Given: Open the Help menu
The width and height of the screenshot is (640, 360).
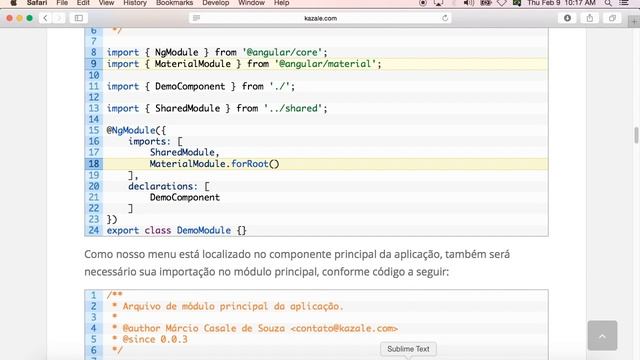Looking at the screenshot, I should (x=281, y=3).
